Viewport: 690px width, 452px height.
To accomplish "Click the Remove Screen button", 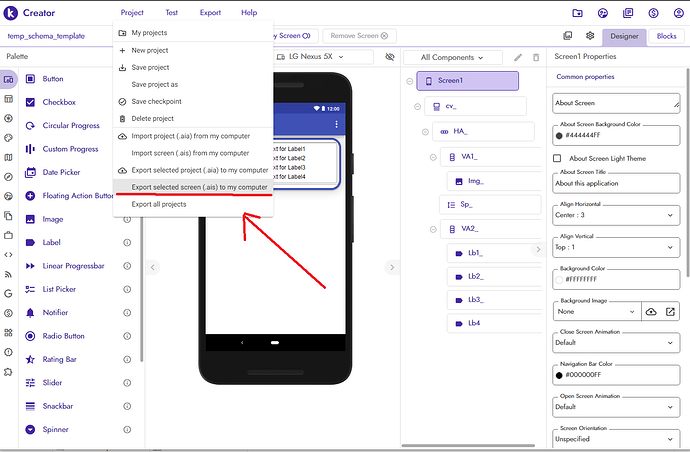I will pos(354,36).
